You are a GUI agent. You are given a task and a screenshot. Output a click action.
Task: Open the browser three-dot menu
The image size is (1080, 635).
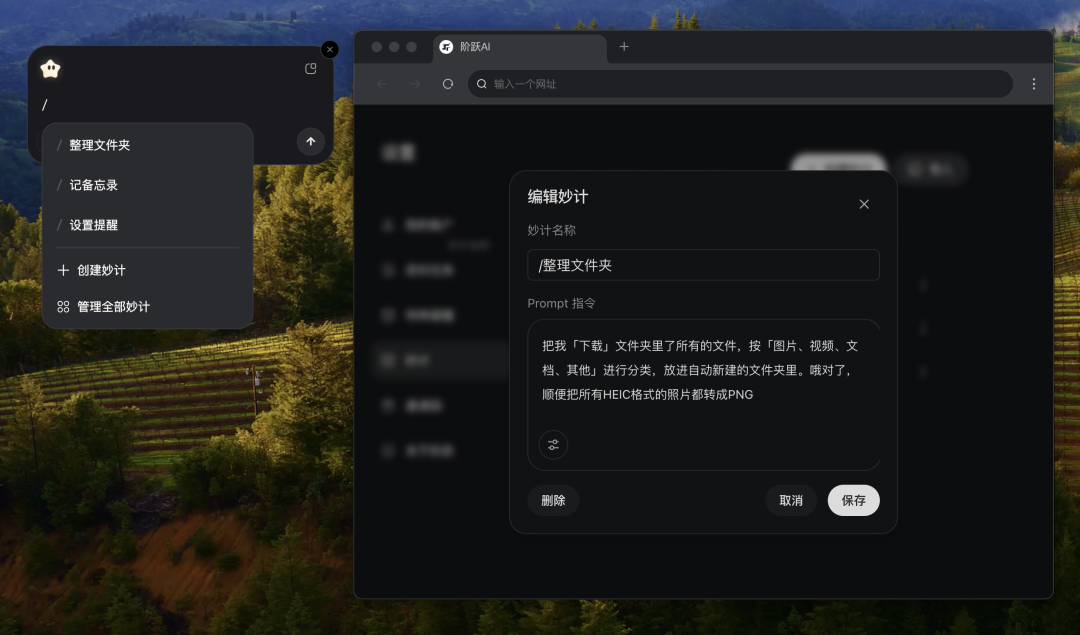(1034, 84)
